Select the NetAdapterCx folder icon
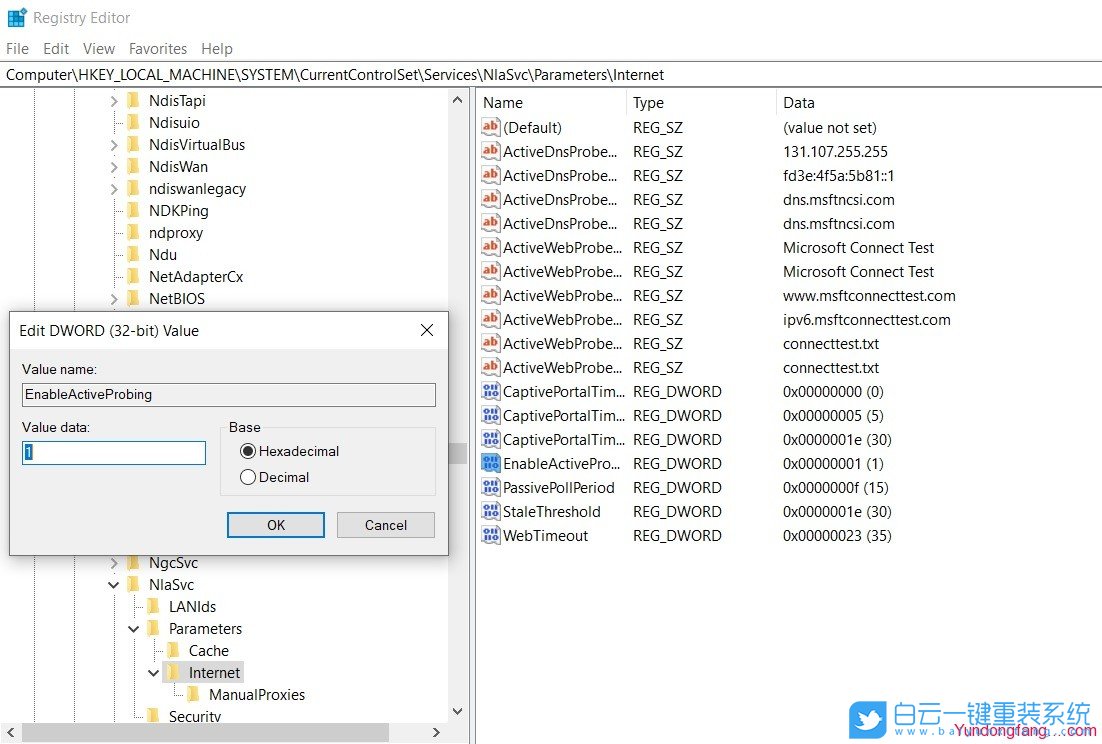 134,277
